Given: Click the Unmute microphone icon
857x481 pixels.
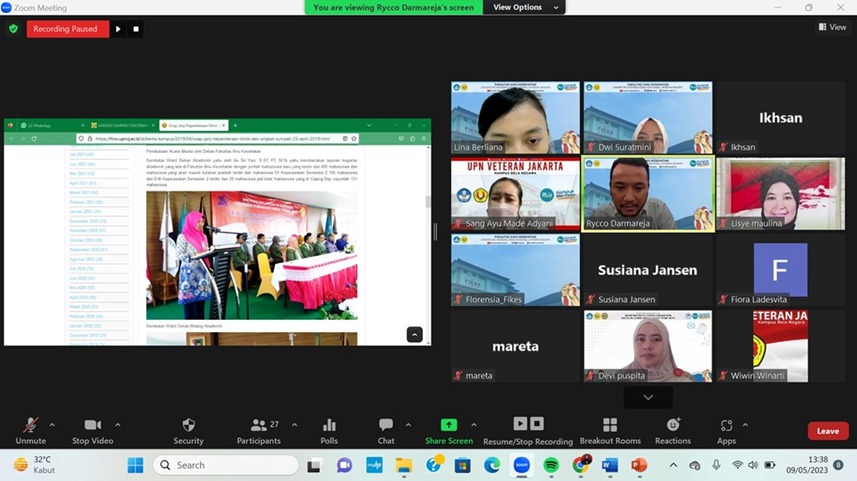Looking at the screenshot, I should 30,425.
